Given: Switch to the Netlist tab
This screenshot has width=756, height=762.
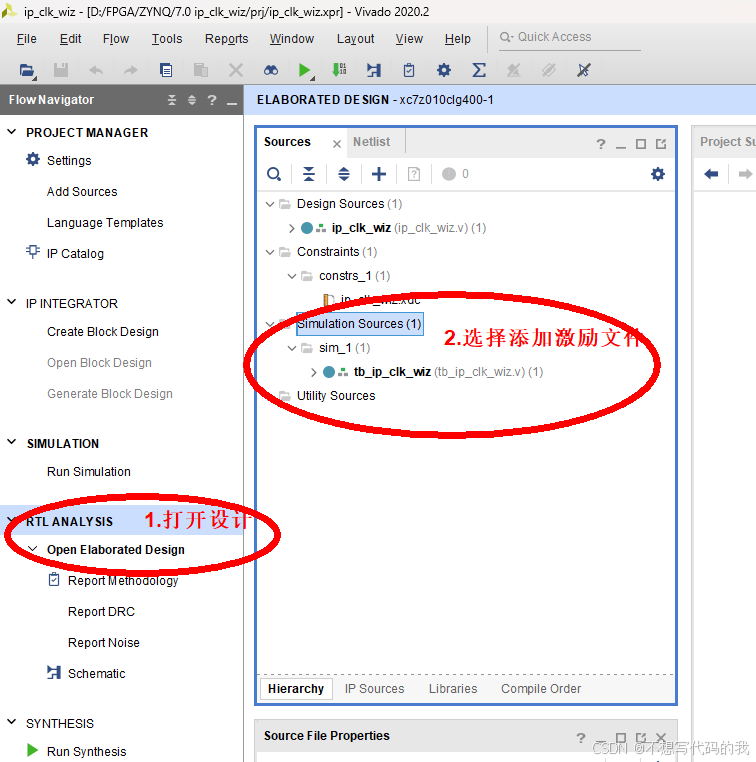Looking at the screenshot, I should click(372, 142).
